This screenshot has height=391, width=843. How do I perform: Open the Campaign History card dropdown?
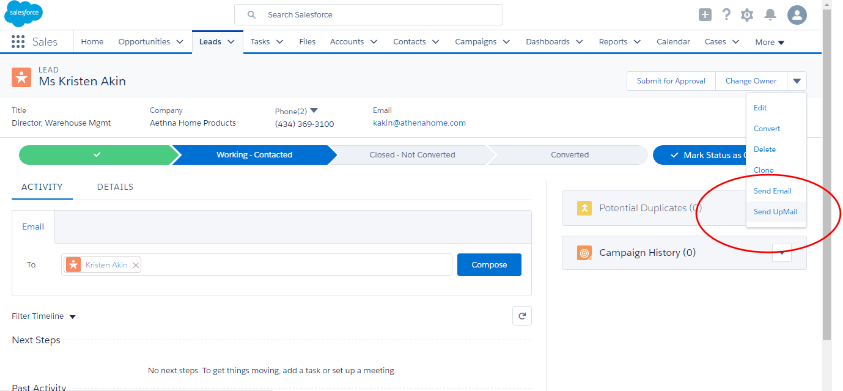782,252
